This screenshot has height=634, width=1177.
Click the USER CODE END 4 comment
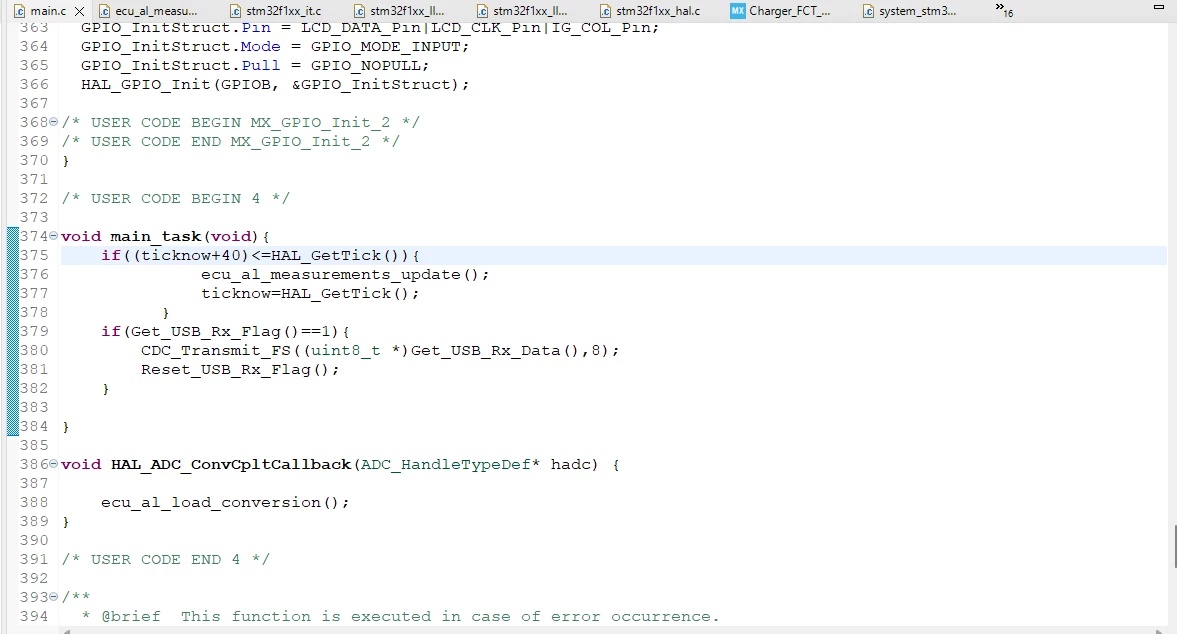pos(165,560)
